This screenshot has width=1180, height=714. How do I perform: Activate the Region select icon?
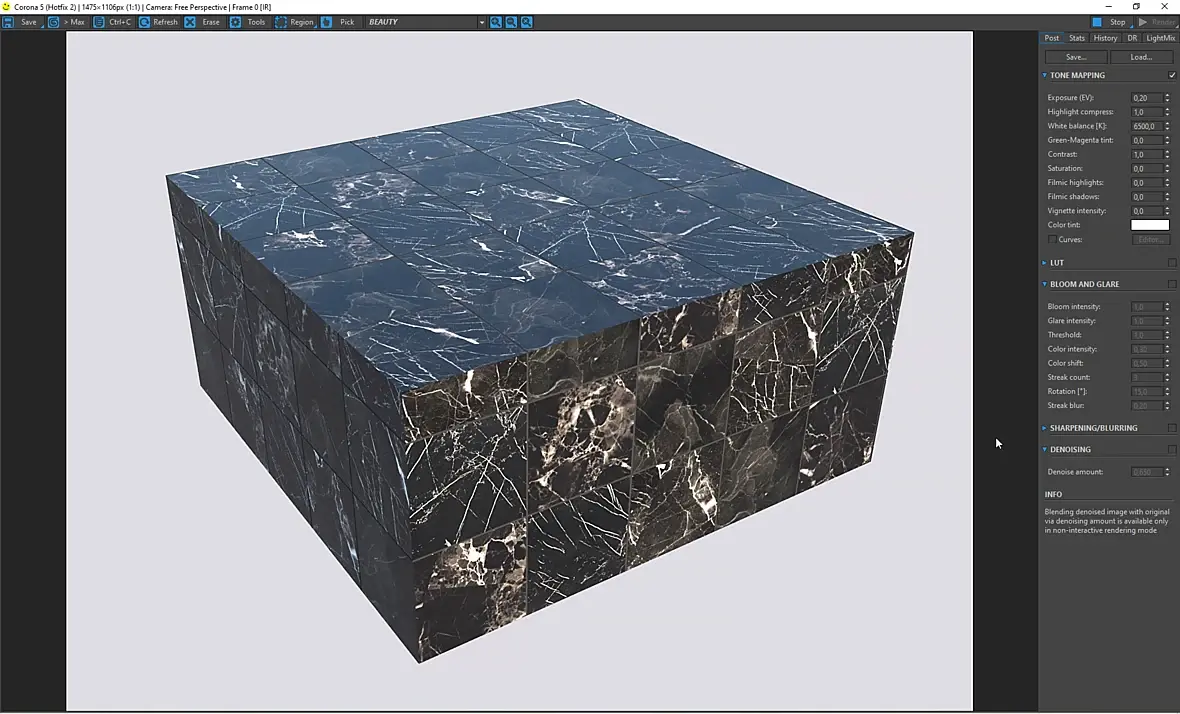(281, 22)
